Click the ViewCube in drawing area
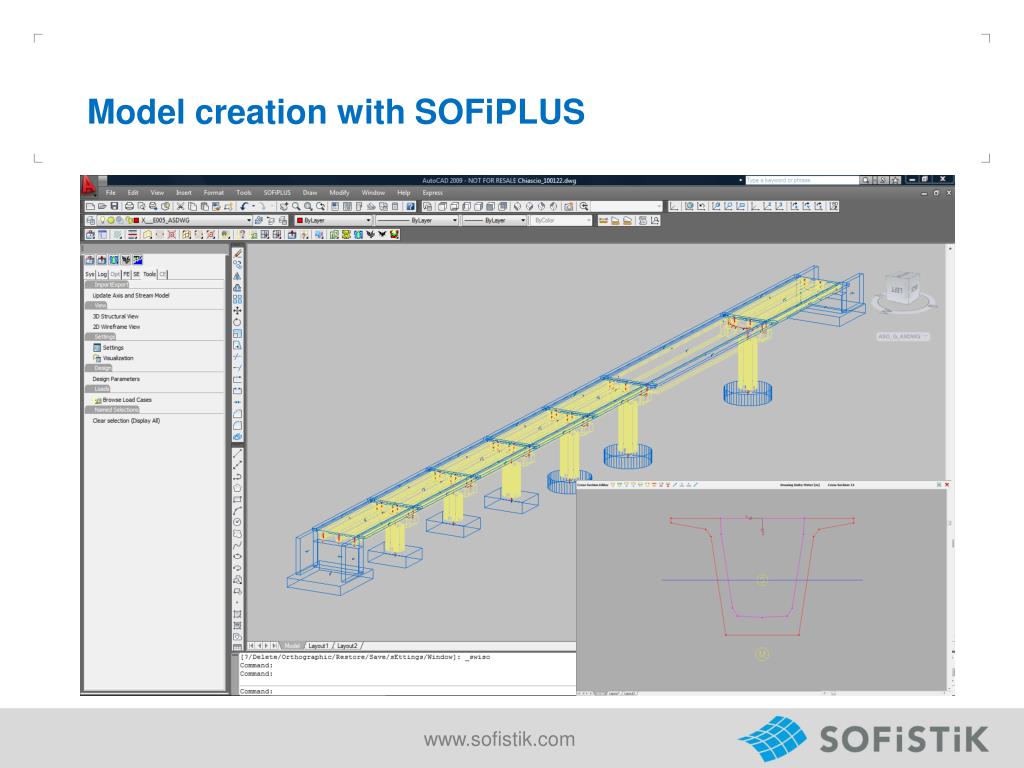1024x768 pixels. point(903,289)
